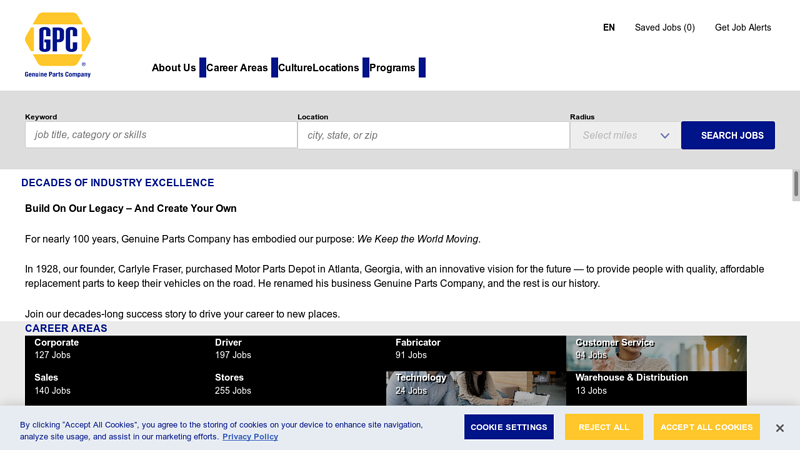Focus the Keyword job title input field
Image resolution: width=800 pixels, height=450 pixels.
pos(160,135)
